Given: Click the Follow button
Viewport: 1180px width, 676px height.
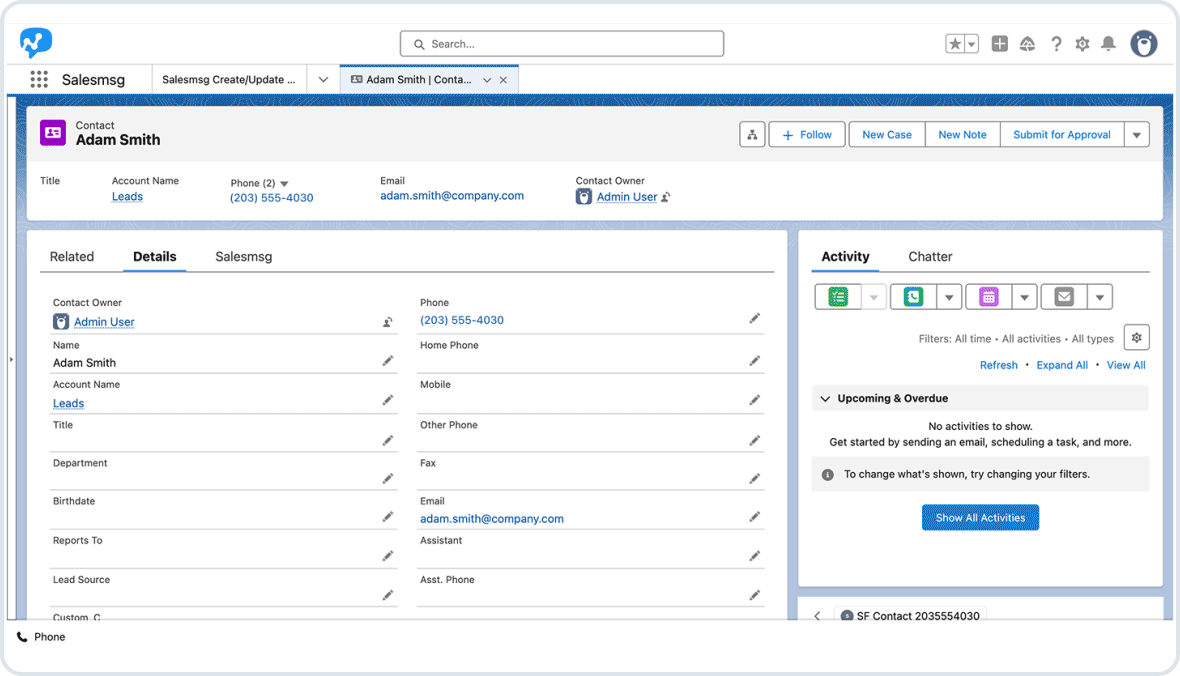Looking at the screenshot, I should pos(807,135).
